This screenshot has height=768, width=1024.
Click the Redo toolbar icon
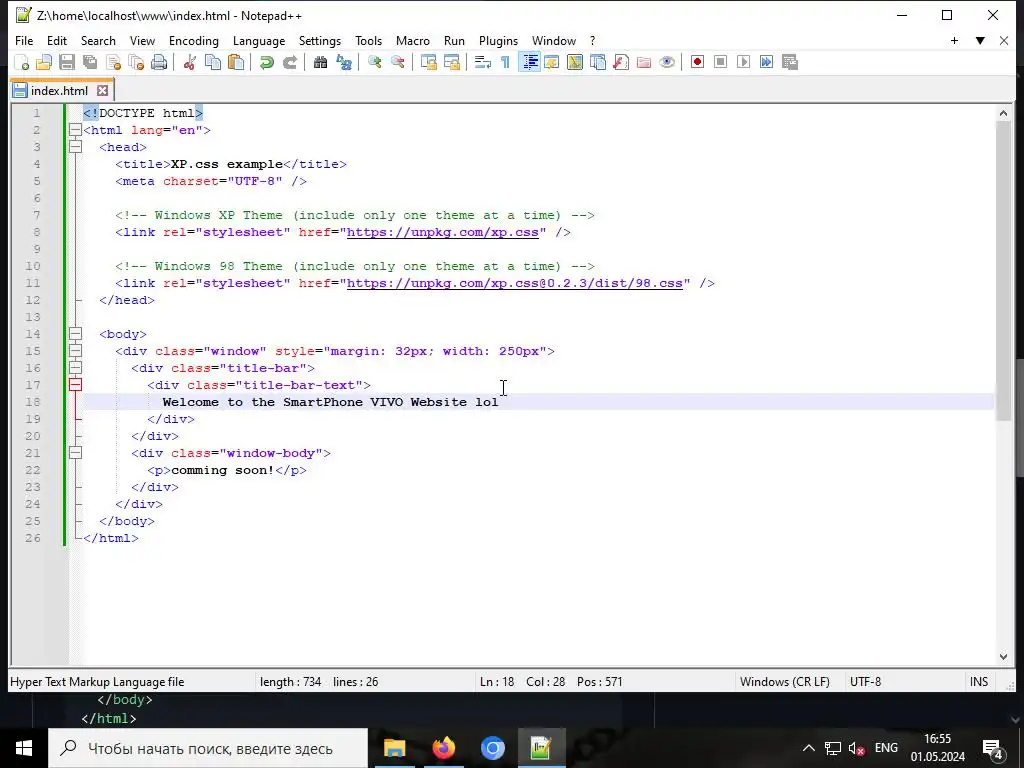tap(290, 62)
